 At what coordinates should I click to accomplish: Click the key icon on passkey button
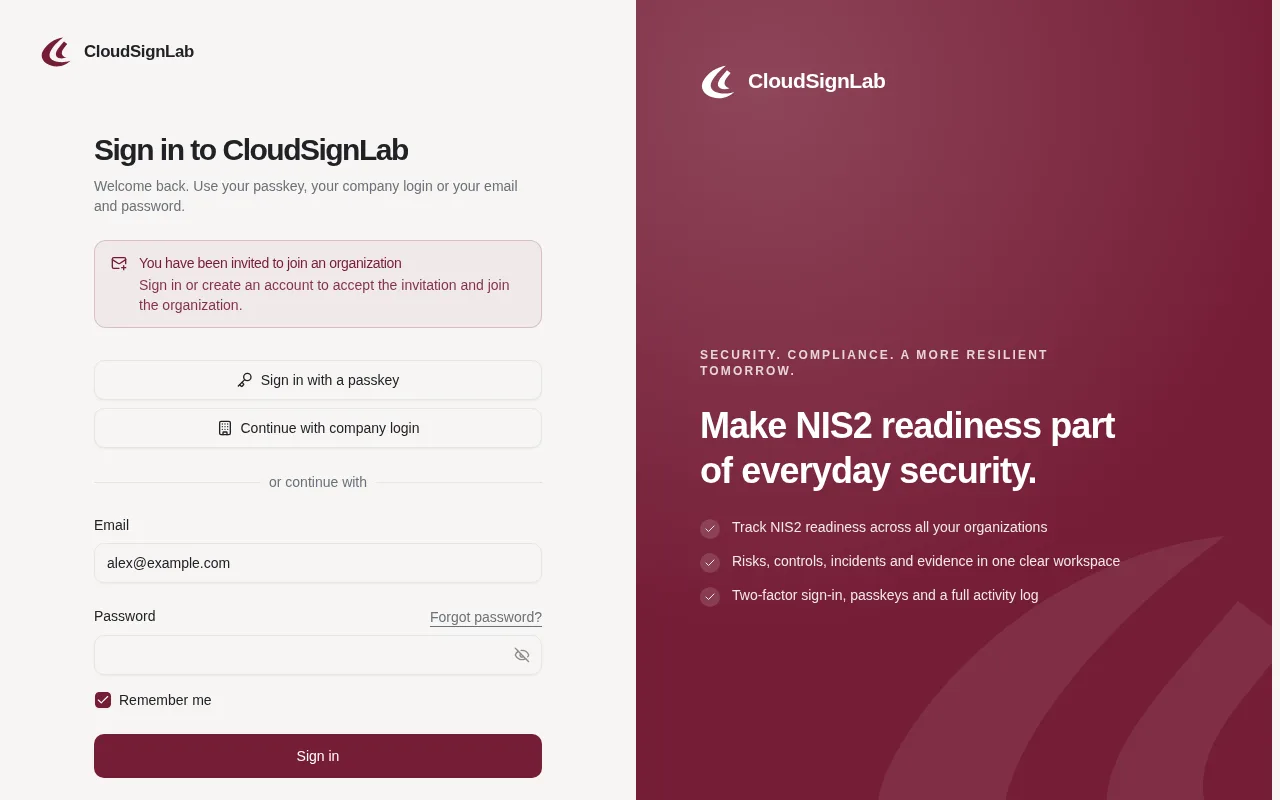point(245,380)
